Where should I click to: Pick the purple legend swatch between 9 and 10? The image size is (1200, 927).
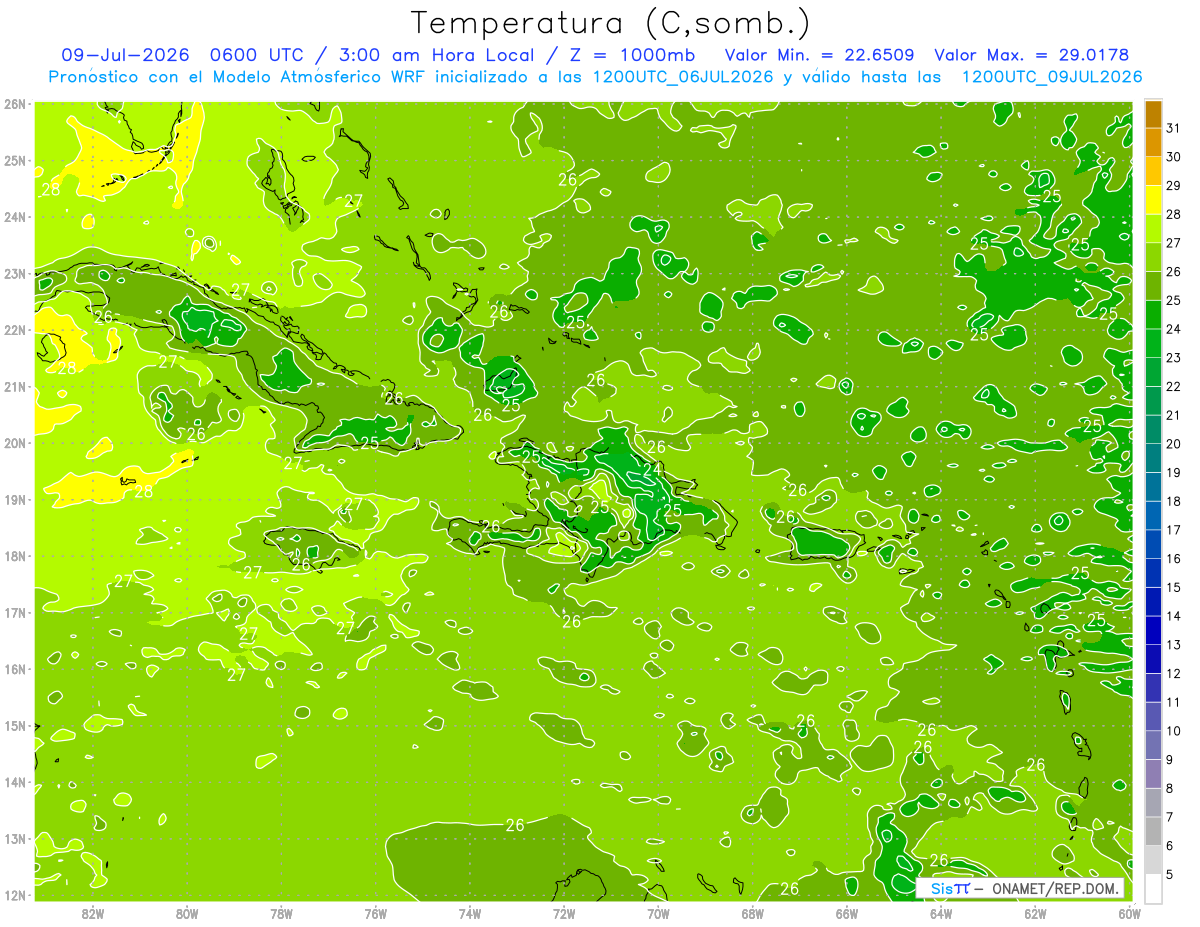(x=1153, y=745)
